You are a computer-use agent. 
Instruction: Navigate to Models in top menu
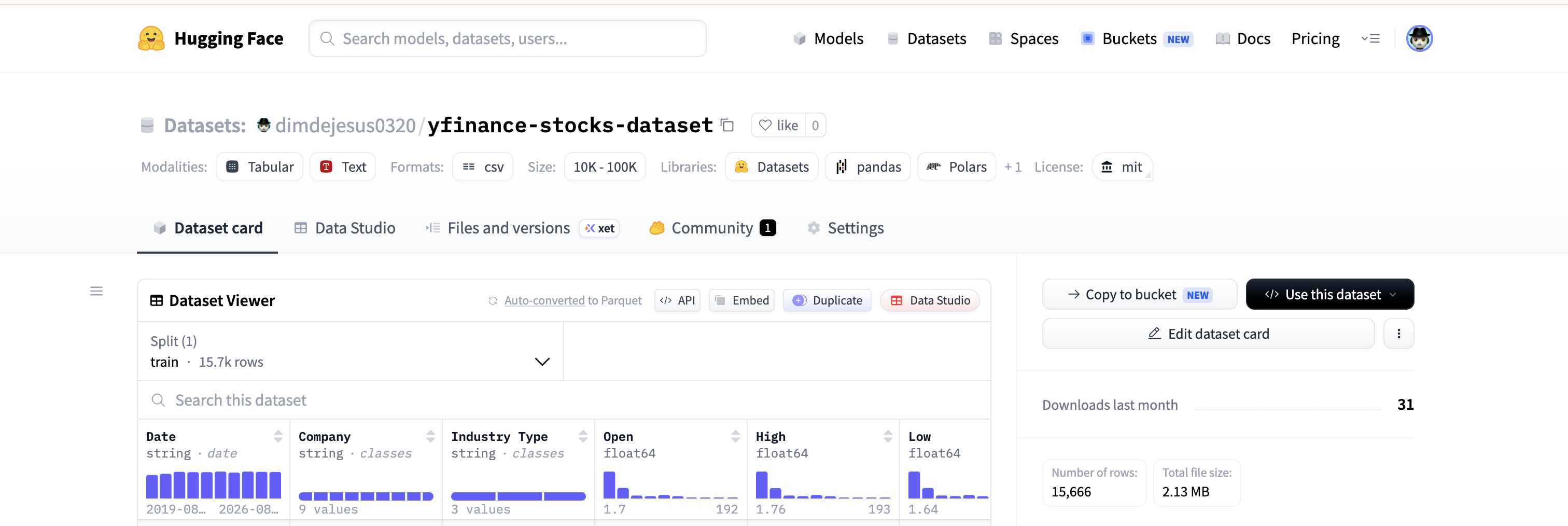[x=828, y=38]
